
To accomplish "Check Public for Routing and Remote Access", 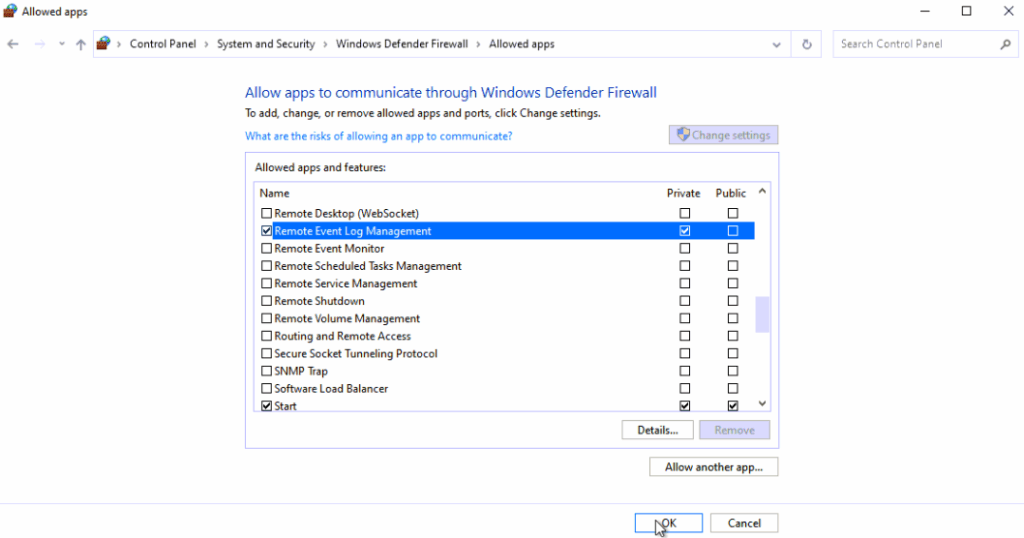I will (733, 336).
